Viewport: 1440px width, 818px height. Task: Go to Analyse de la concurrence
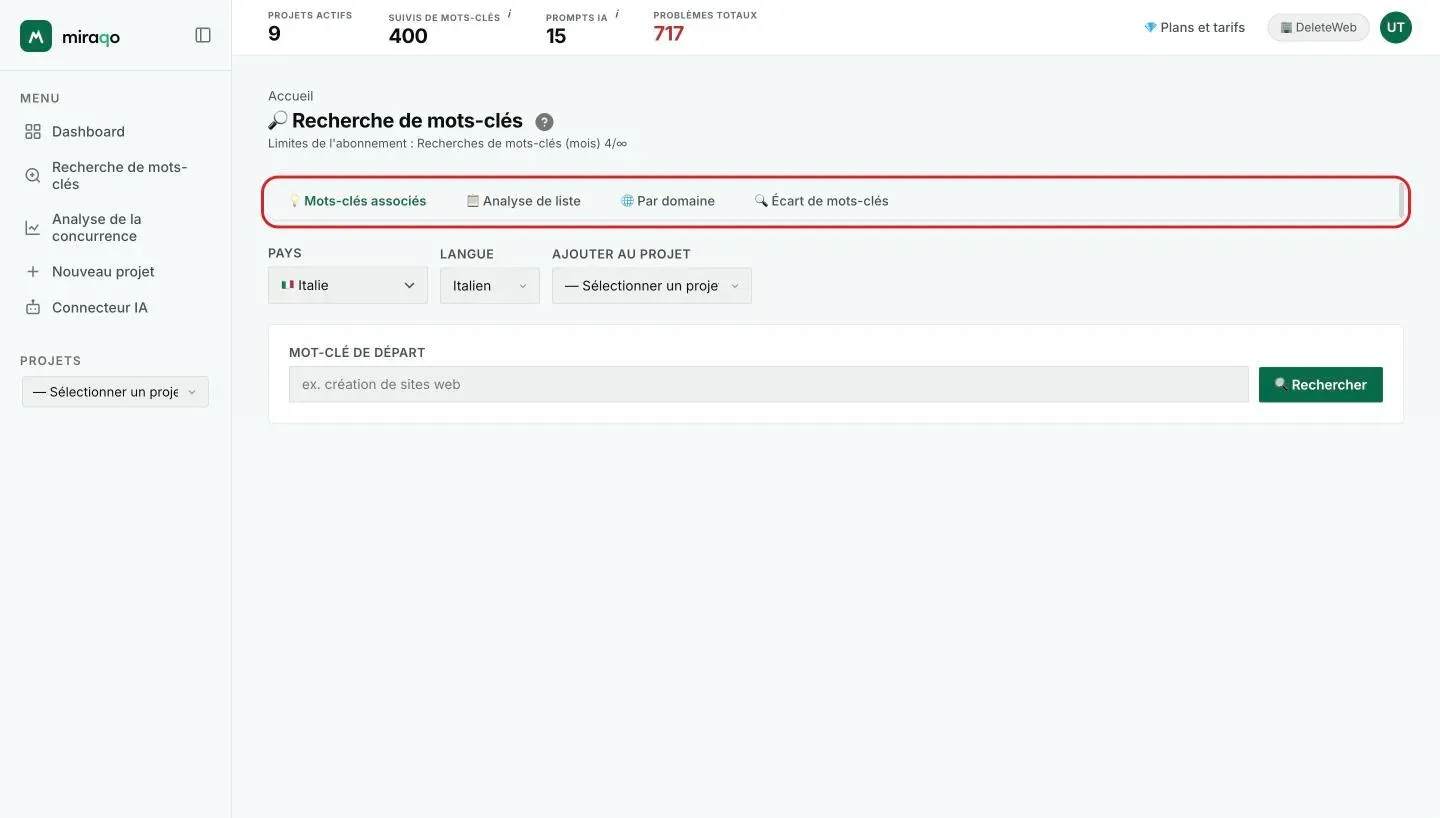115,228
